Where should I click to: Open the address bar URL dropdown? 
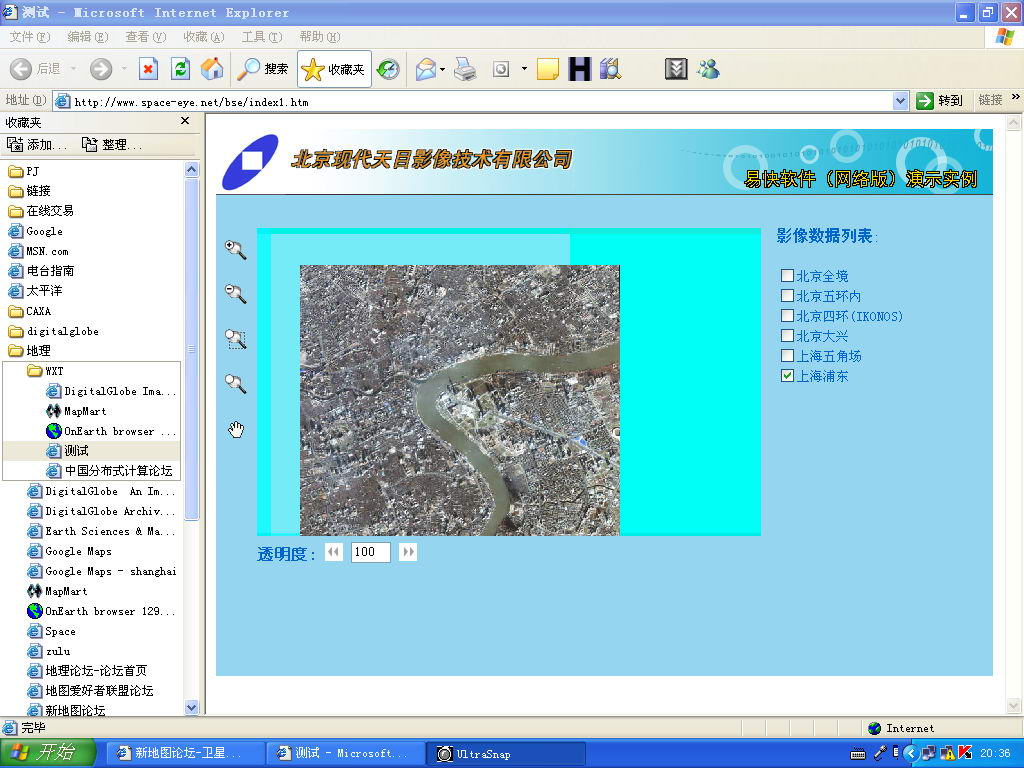[900, 101]
